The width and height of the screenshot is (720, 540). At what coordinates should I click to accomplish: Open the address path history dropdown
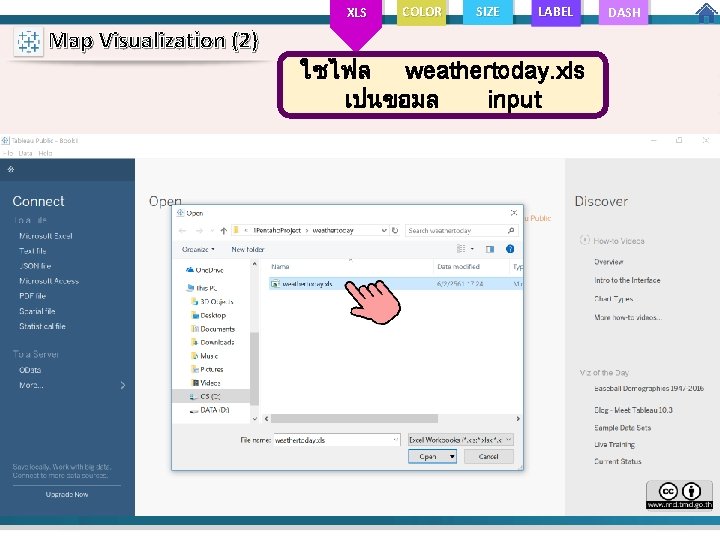pos(384,231)
